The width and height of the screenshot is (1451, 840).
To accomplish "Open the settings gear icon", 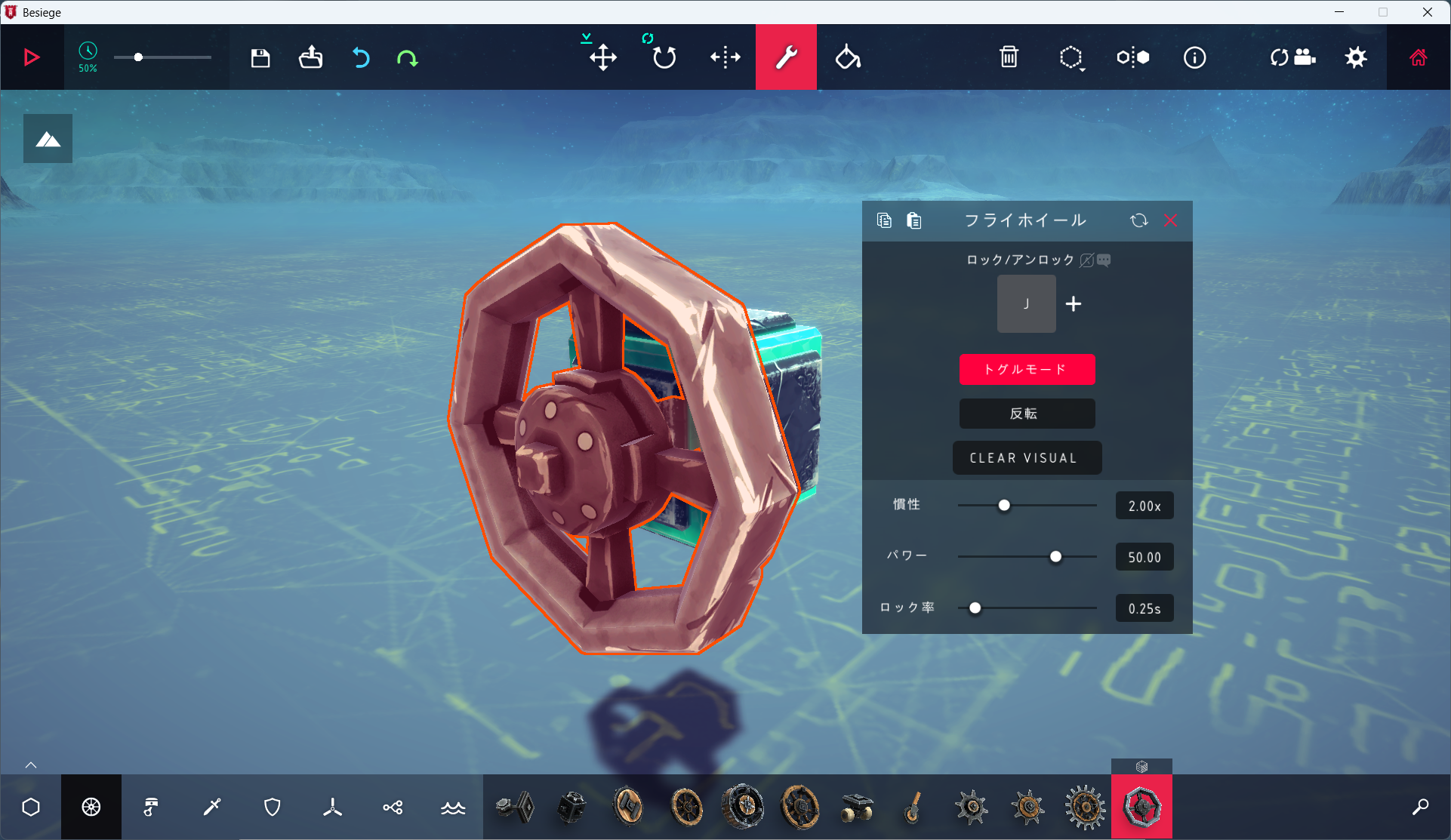I will tap(1356, 57).
